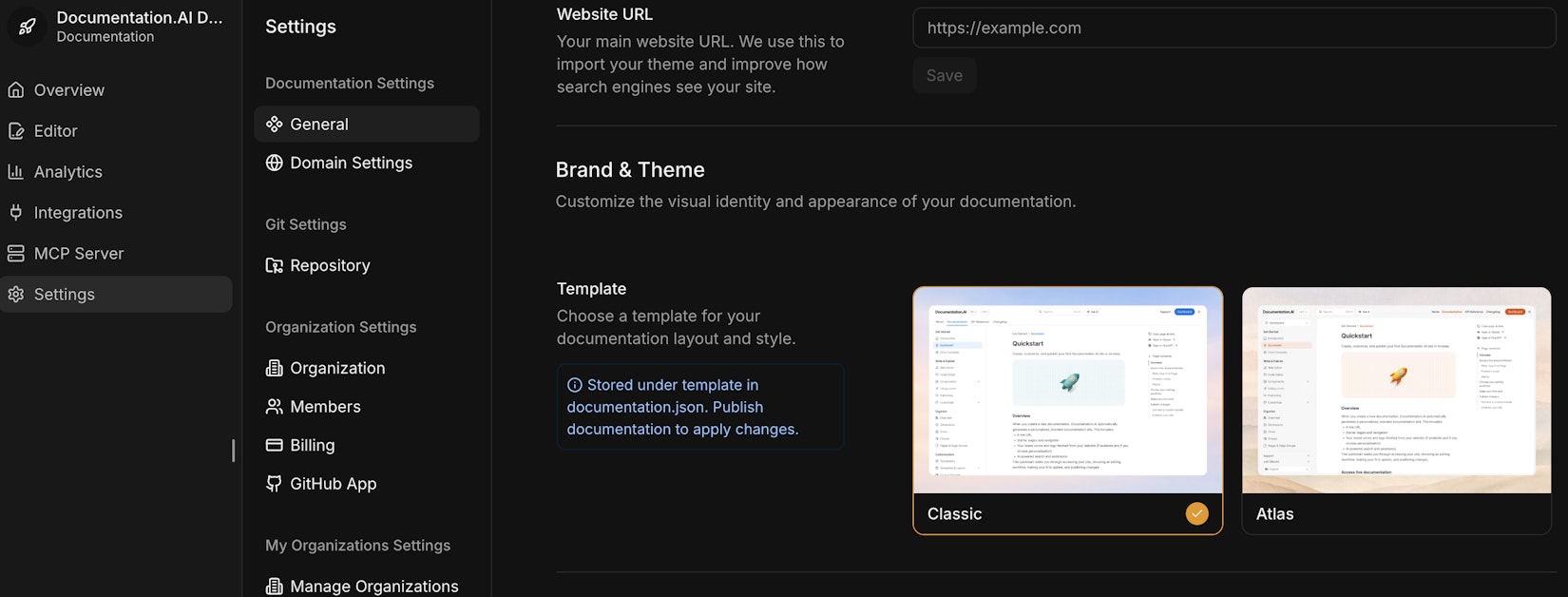
Task: Click the Save button under Website URL
Action: pyautogui.click(x=944, y=76)
